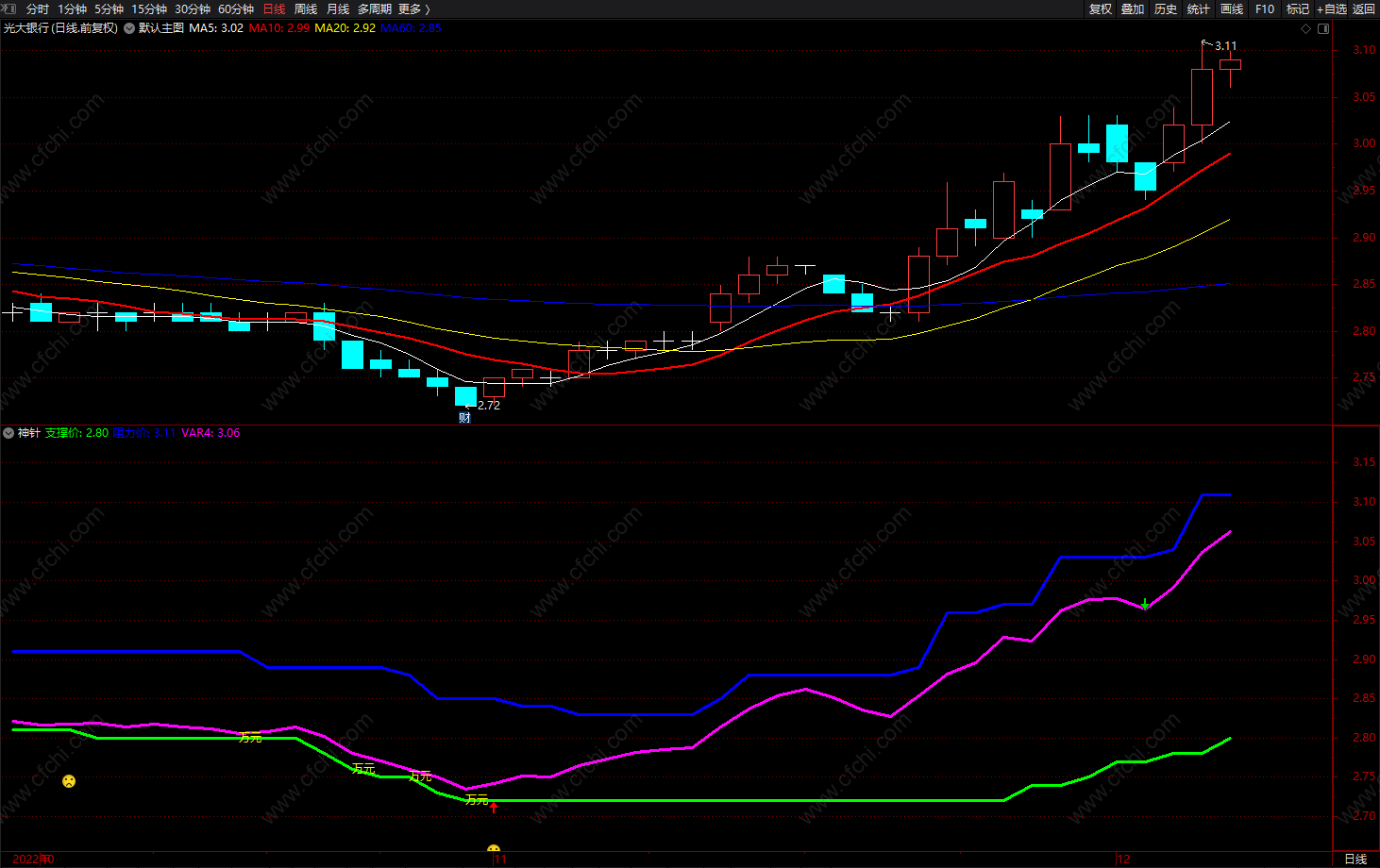1380x868 pixels.
Task: Switch to 周线 weekly chart
Action: pyautogui.click(x=306, y=8)
